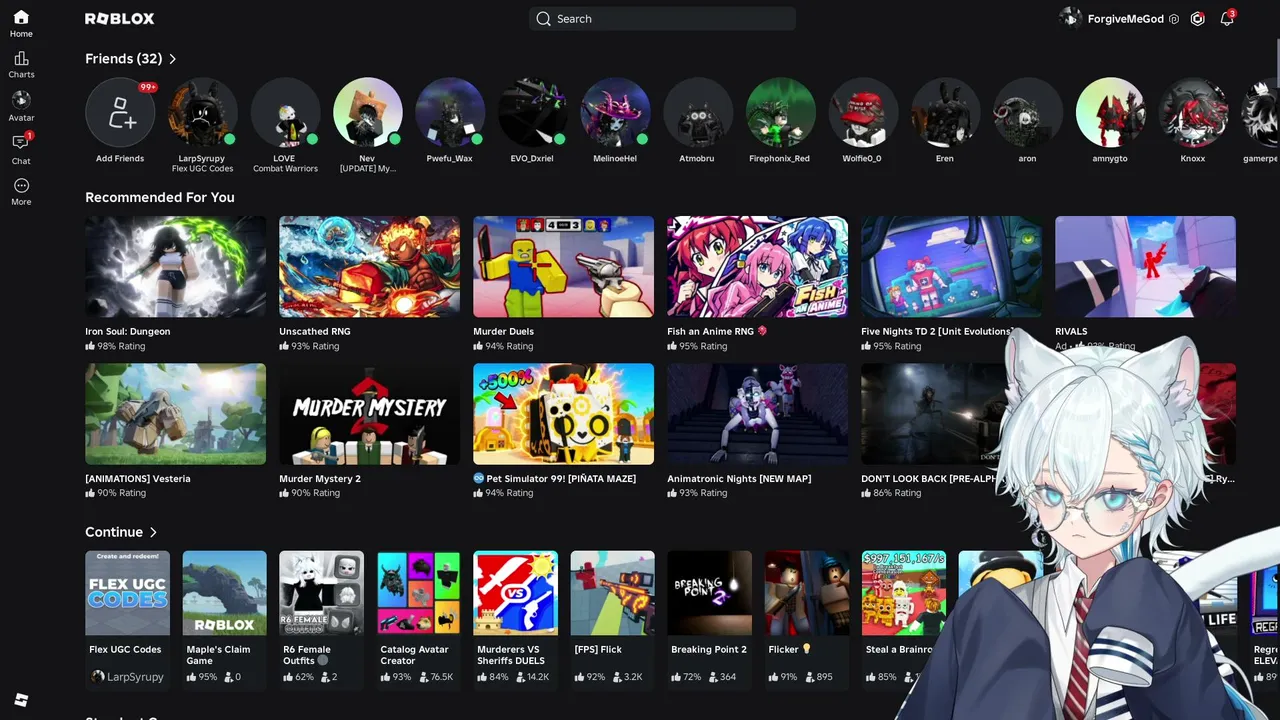Open the RIVALS ad thumbnail
Screen dimensions: 1280x720
(x=1146, y=267)
